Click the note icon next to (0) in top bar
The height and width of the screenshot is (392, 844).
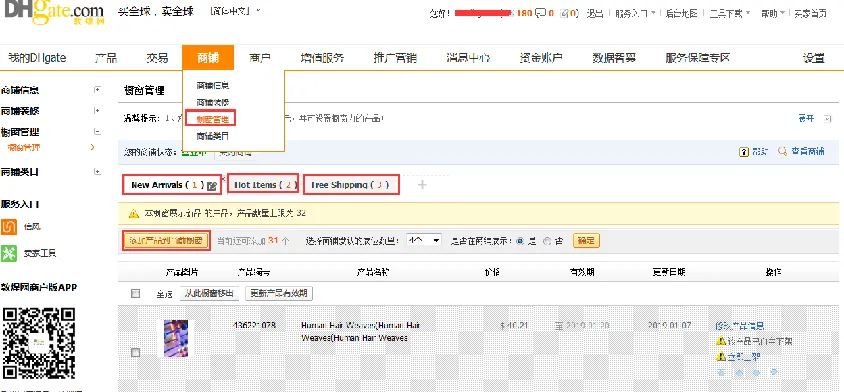click(564, 13)
